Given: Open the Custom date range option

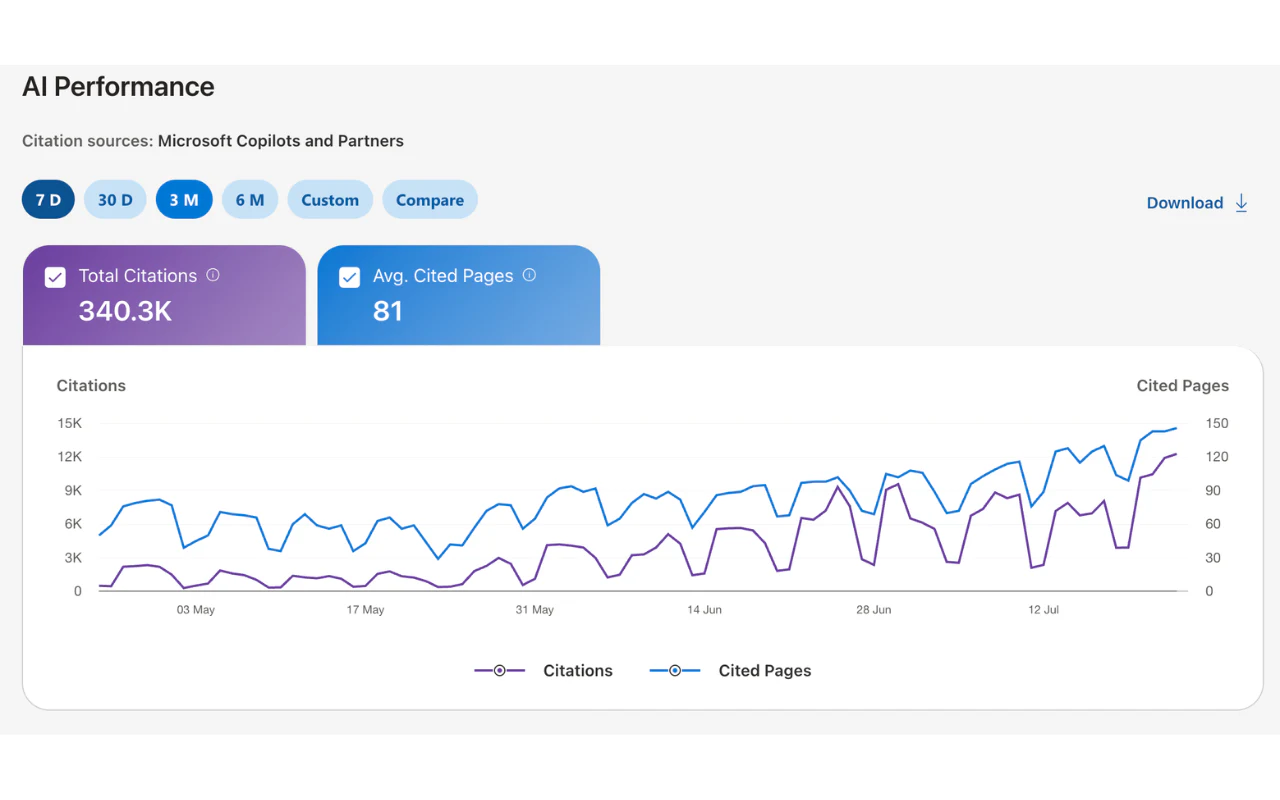Looking at the screenshot, I should point(330,200).
